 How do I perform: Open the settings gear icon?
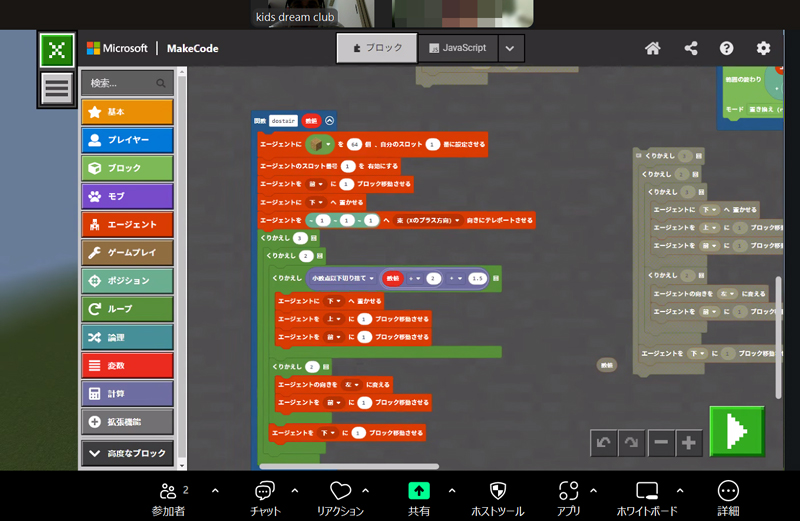coord(764,48)
